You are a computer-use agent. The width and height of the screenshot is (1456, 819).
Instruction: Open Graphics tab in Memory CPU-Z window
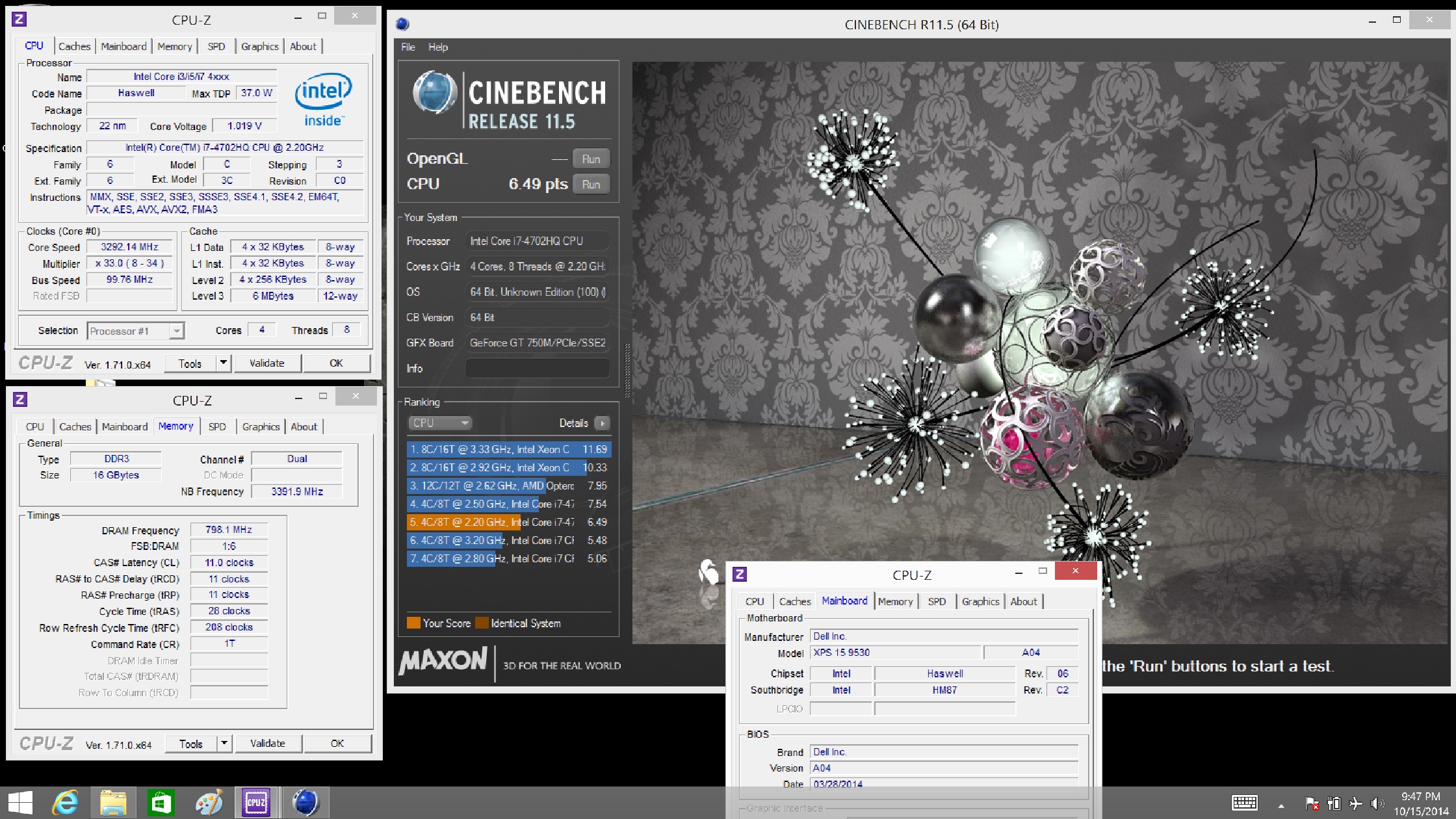(x=261, y=426)
